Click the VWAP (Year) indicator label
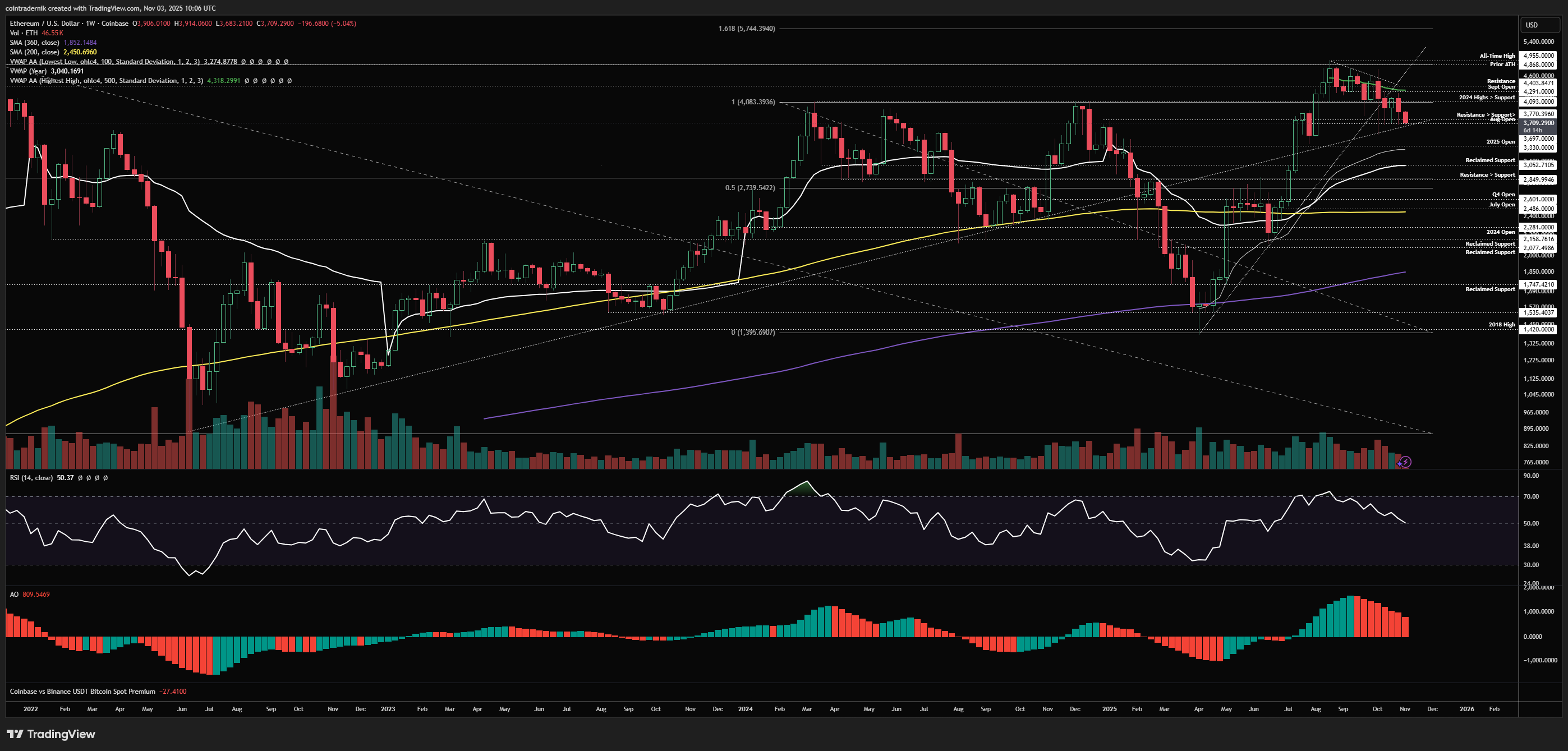 [x=28, y=71]
